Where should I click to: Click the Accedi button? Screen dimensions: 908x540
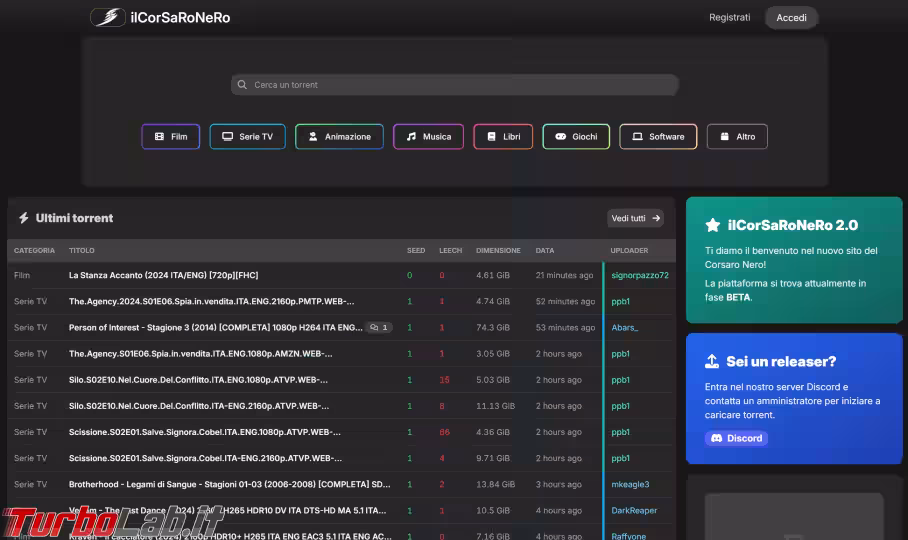[792, 17]
